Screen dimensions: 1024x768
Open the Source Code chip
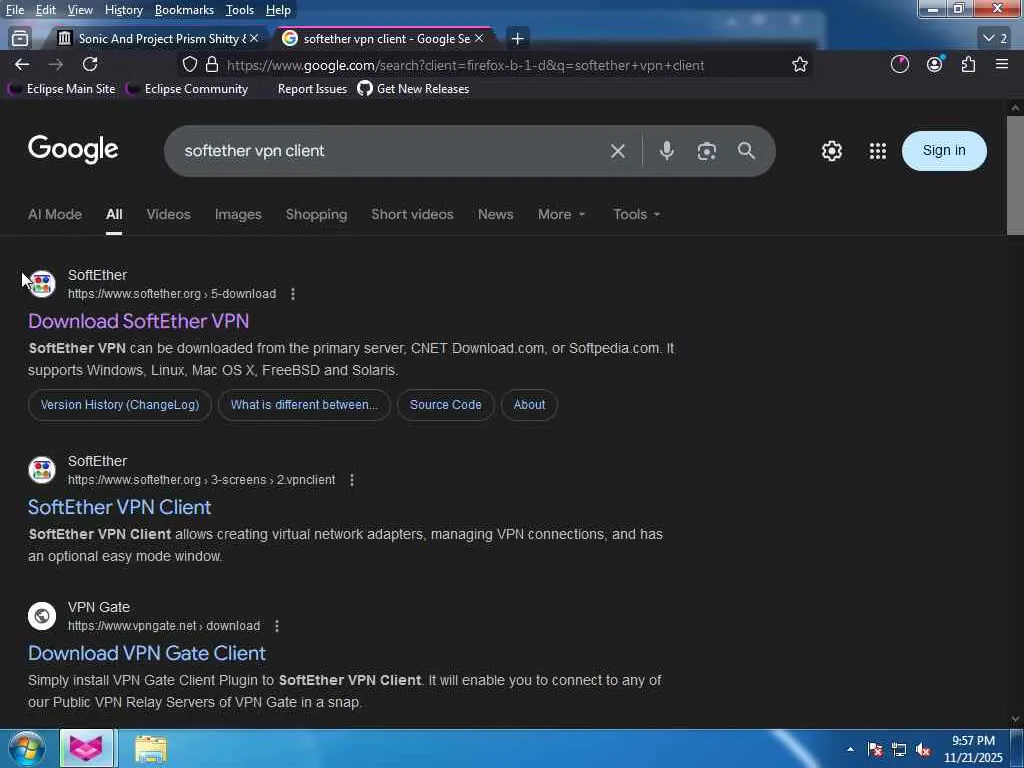[x=445, y=405]
